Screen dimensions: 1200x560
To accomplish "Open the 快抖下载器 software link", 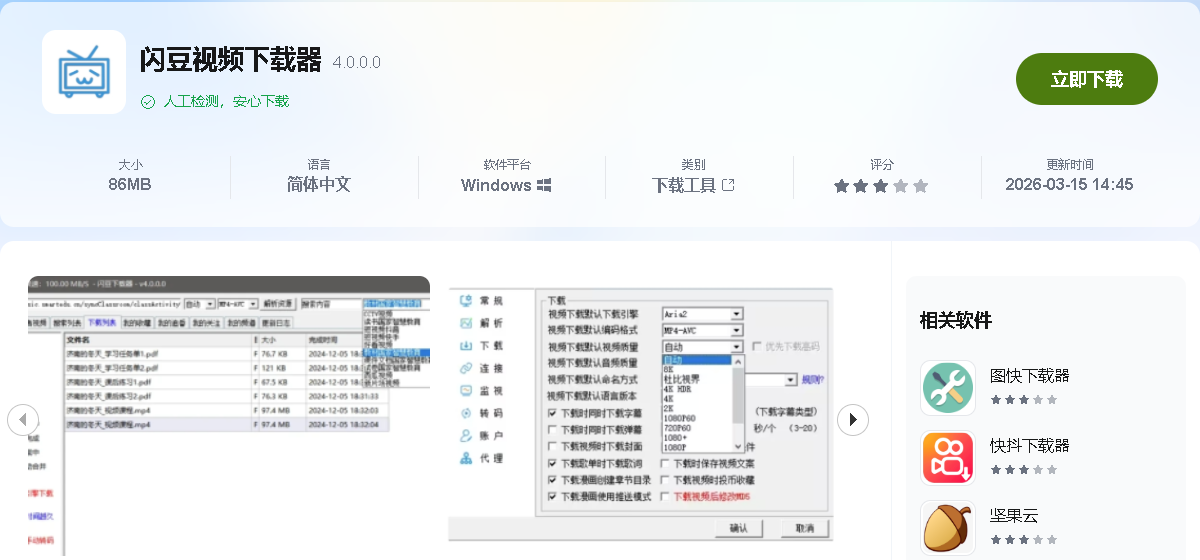I will coord(1029,446).
